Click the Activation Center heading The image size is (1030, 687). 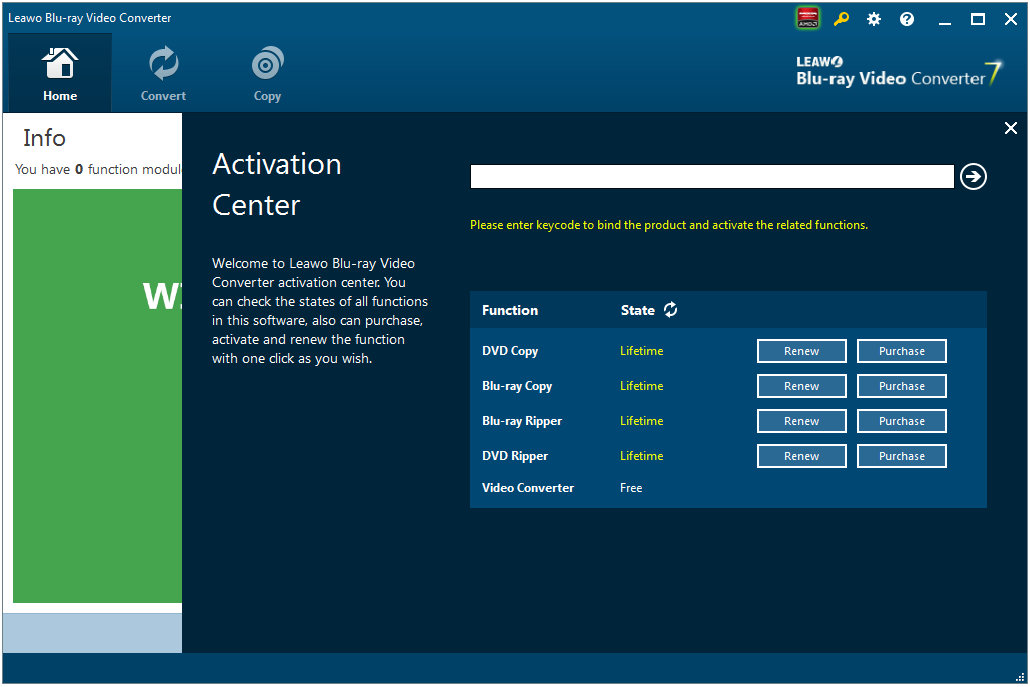tap(277, 185)
